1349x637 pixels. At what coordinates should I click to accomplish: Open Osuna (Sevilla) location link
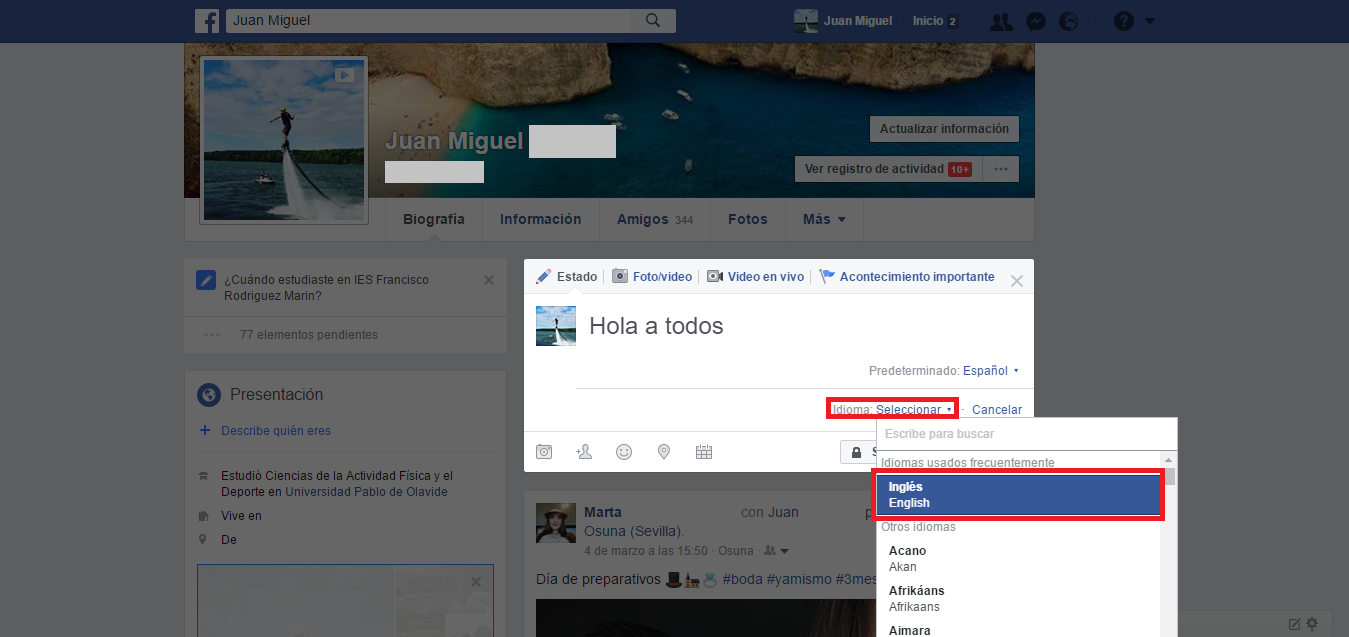pyautogui.click(x=634, y=530)
